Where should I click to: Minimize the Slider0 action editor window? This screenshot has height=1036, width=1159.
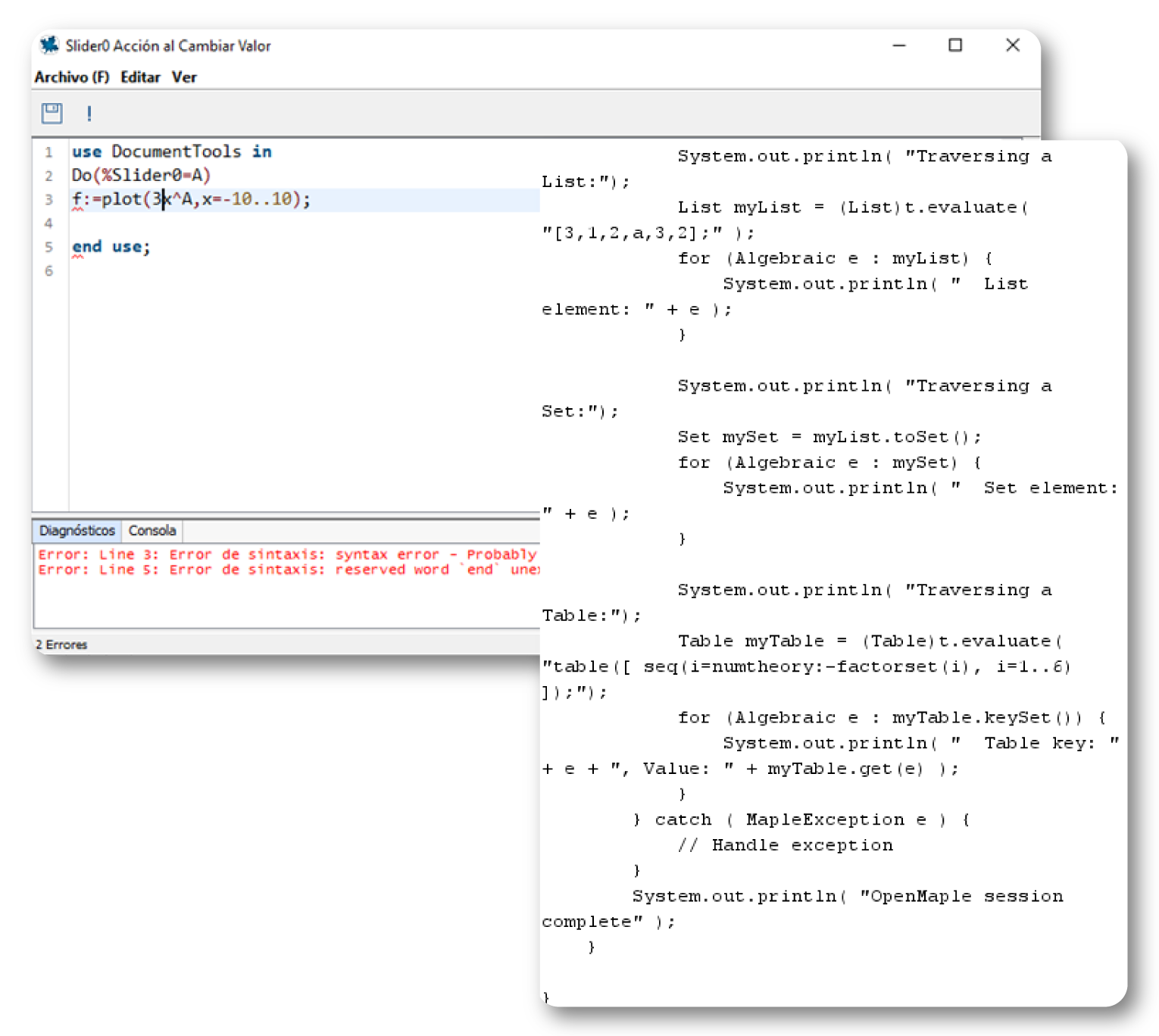[x=899, y=45]
